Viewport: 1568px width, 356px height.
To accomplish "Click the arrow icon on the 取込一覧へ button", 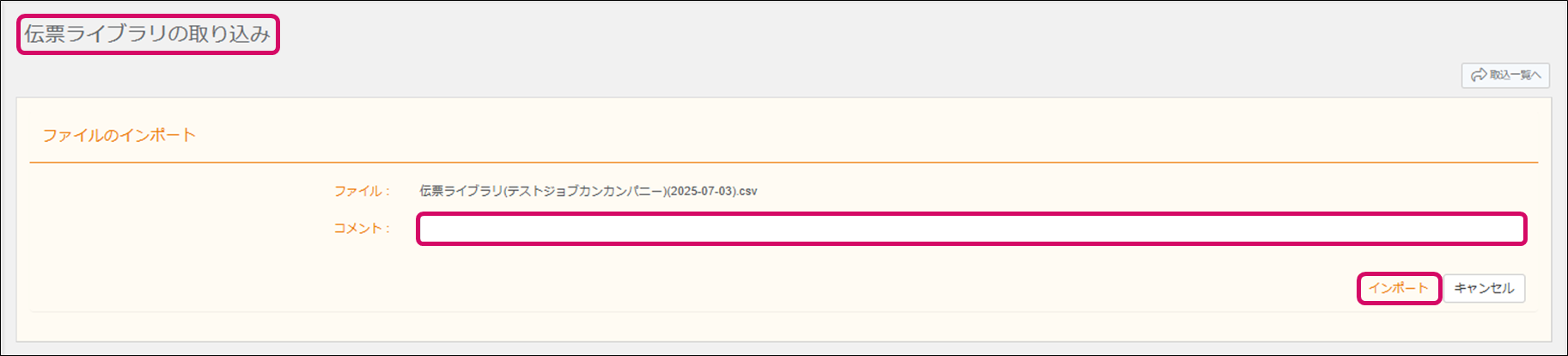I will click(x=1479, y=75).
